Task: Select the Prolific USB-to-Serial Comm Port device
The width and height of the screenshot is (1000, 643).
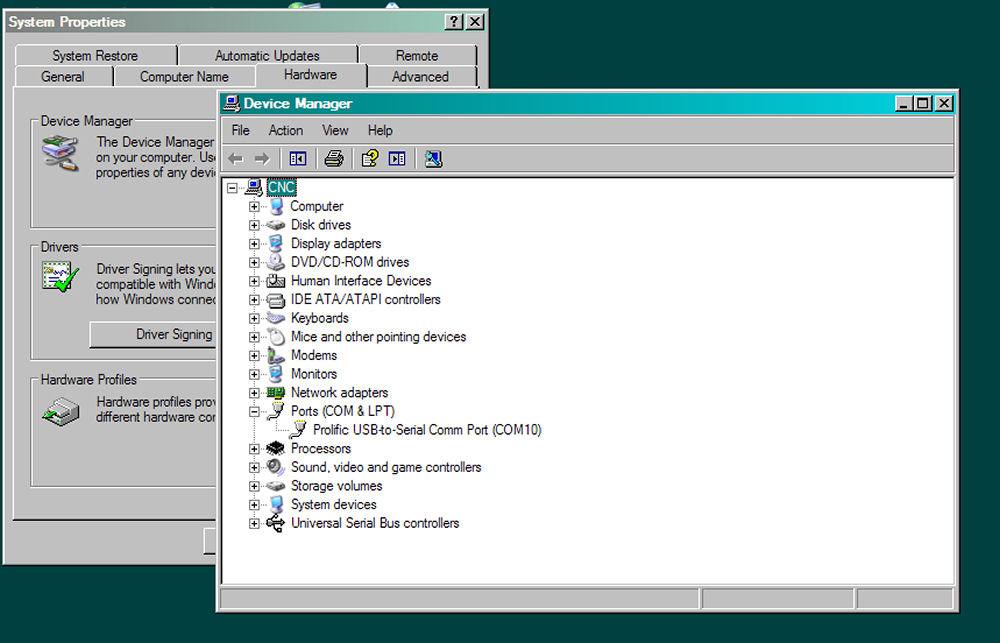Action: tap(427, 430)
